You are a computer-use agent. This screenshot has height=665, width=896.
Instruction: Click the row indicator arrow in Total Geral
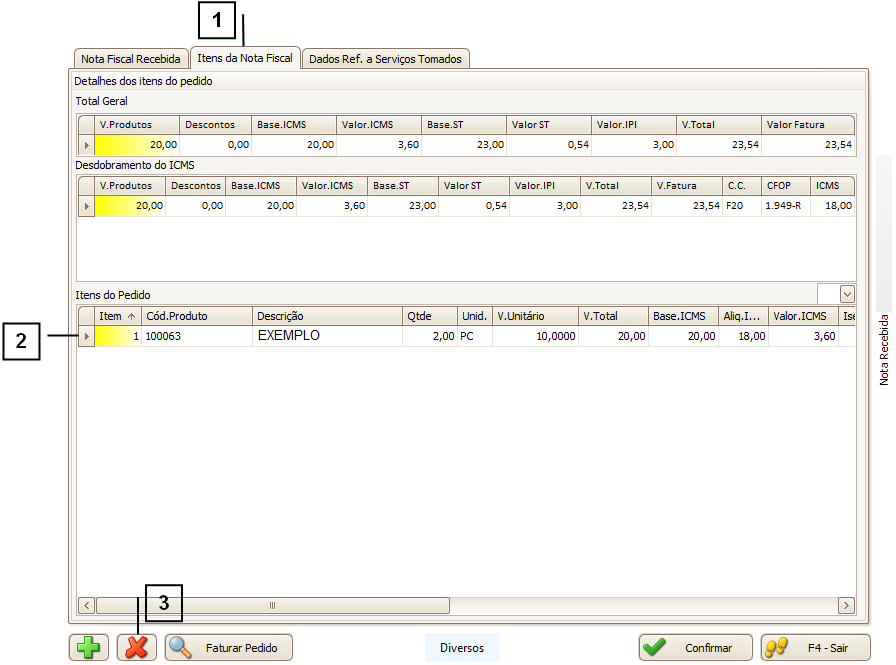(x=86, y=145)
